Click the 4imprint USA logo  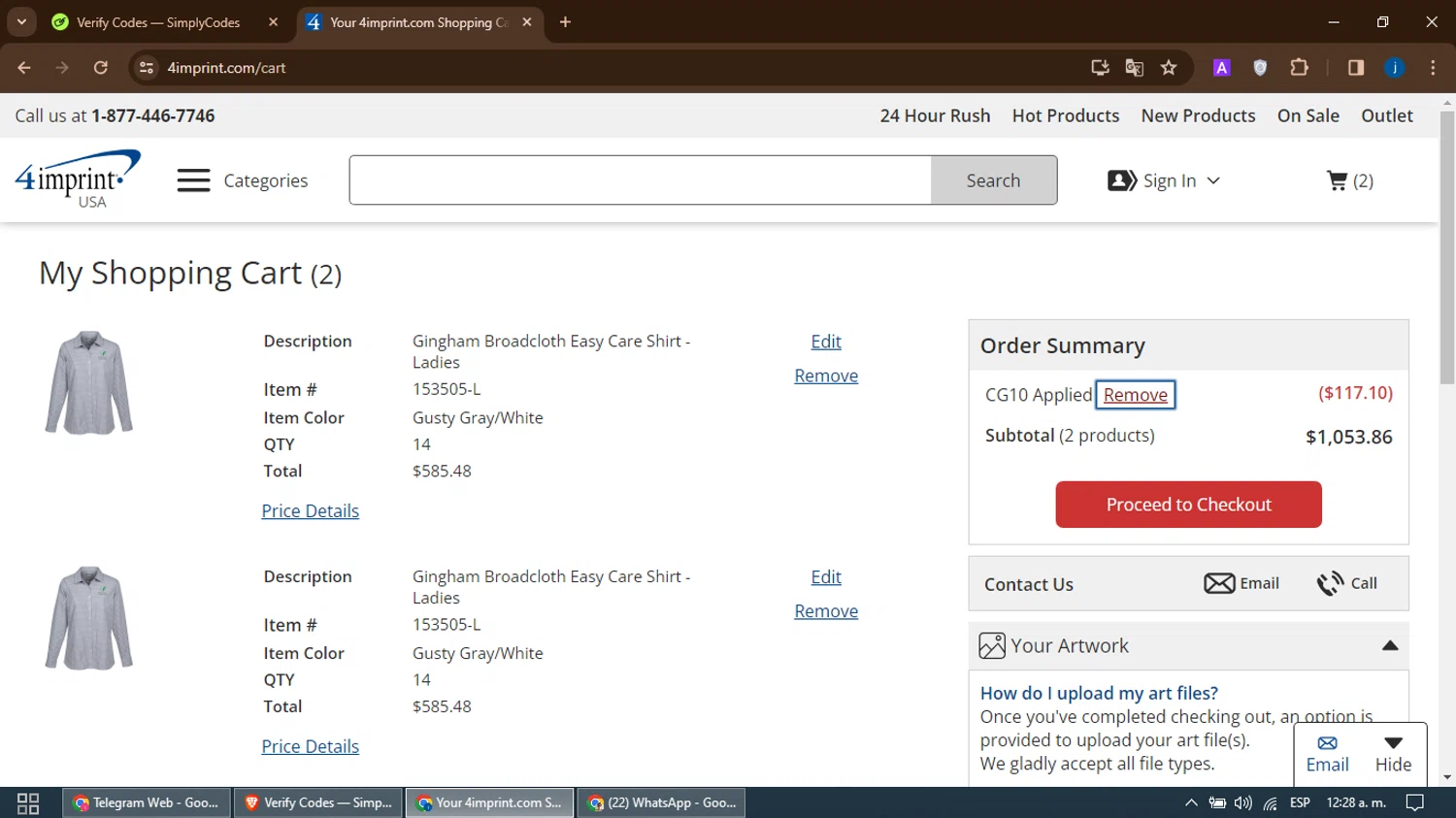(x=78, y=179)
